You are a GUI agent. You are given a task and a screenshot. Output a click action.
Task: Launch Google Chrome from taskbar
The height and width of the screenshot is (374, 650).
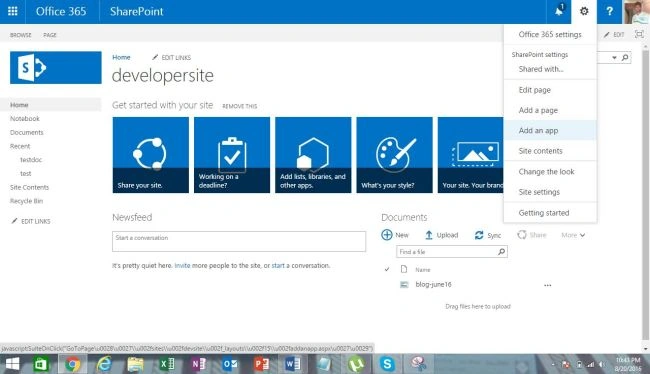pyautogui.click(x=72, y=364)
